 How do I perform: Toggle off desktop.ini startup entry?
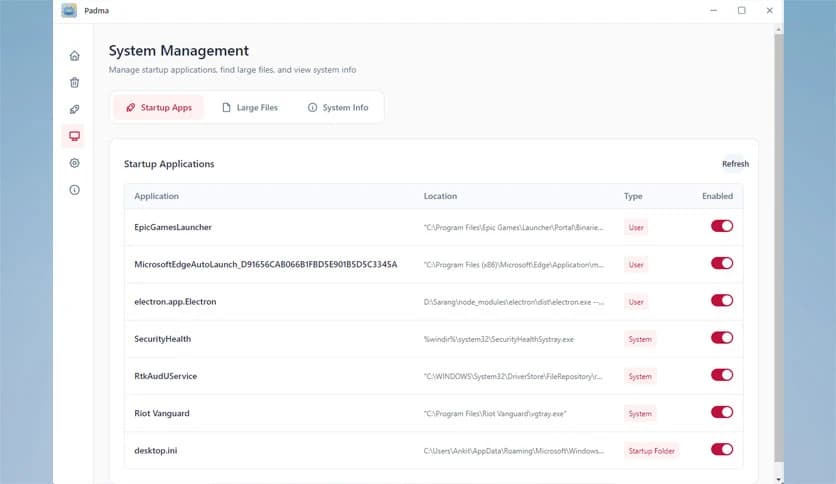click(721, 449)
